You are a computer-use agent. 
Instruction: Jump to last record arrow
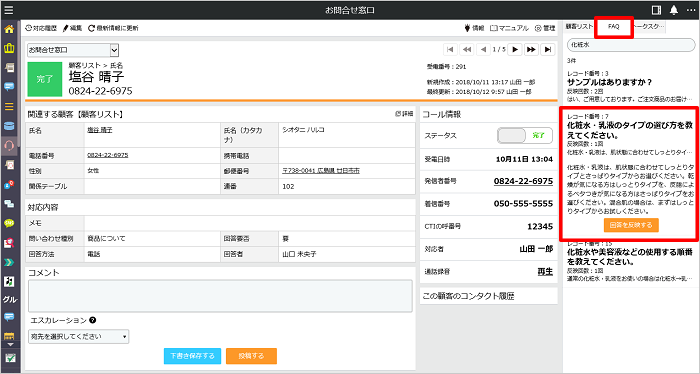tap(548, 50)
